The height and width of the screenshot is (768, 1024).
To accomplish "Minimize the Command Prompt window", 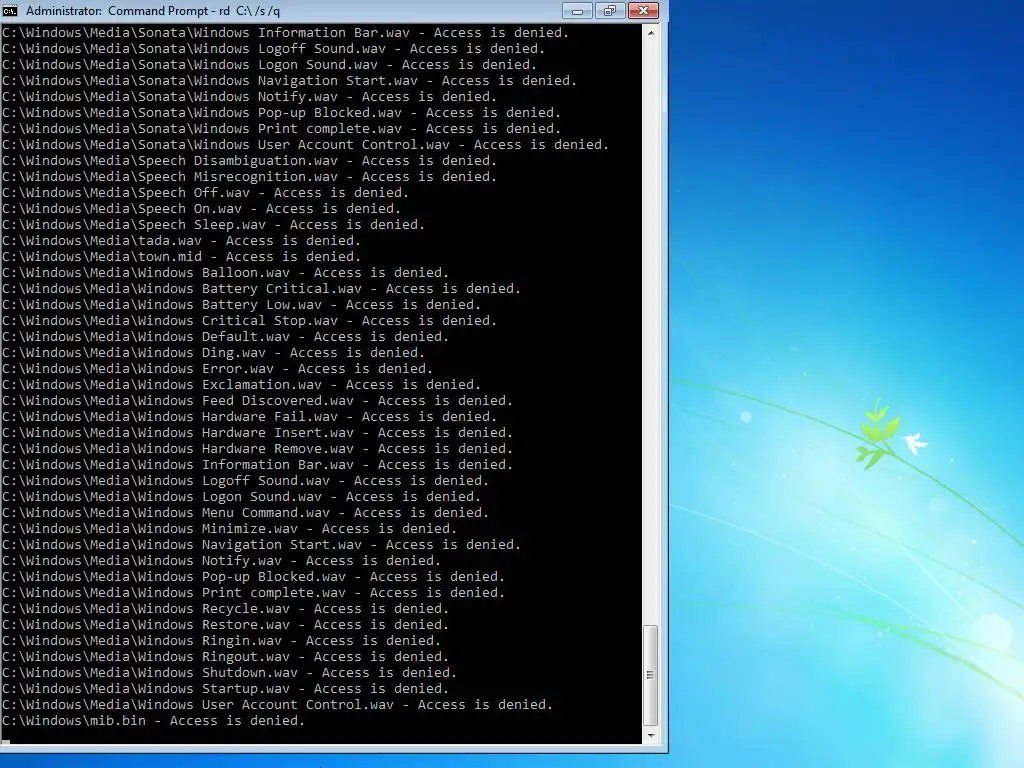I will coord(577,10).
